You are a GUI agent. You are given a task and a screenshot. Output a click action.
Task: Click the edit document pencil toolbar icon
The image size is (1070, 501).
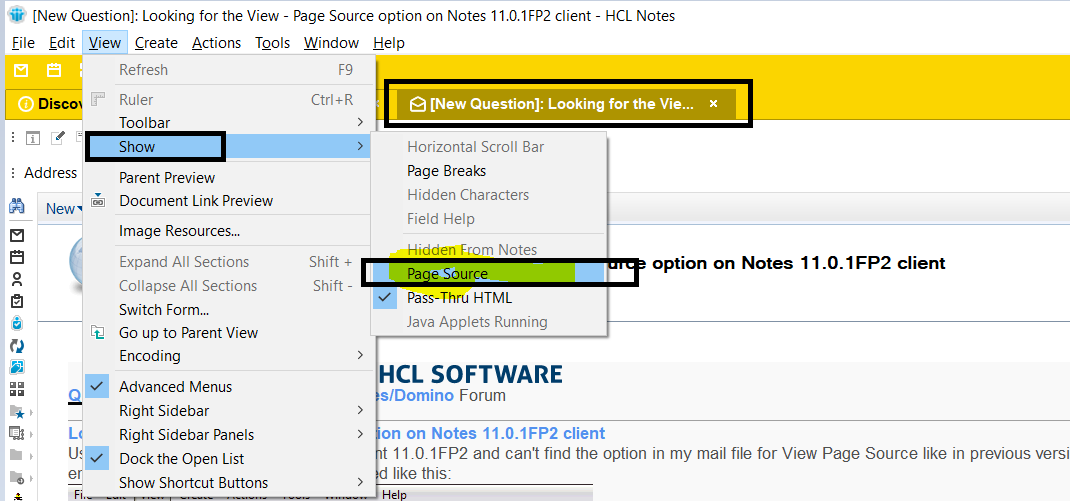click(58, 138)
